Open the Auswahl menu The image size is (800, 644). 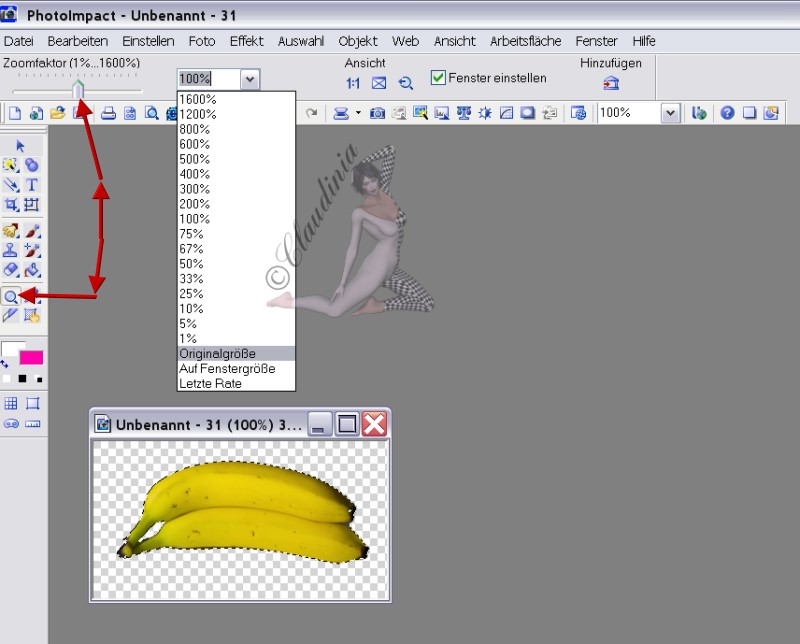tap(301, 41)
